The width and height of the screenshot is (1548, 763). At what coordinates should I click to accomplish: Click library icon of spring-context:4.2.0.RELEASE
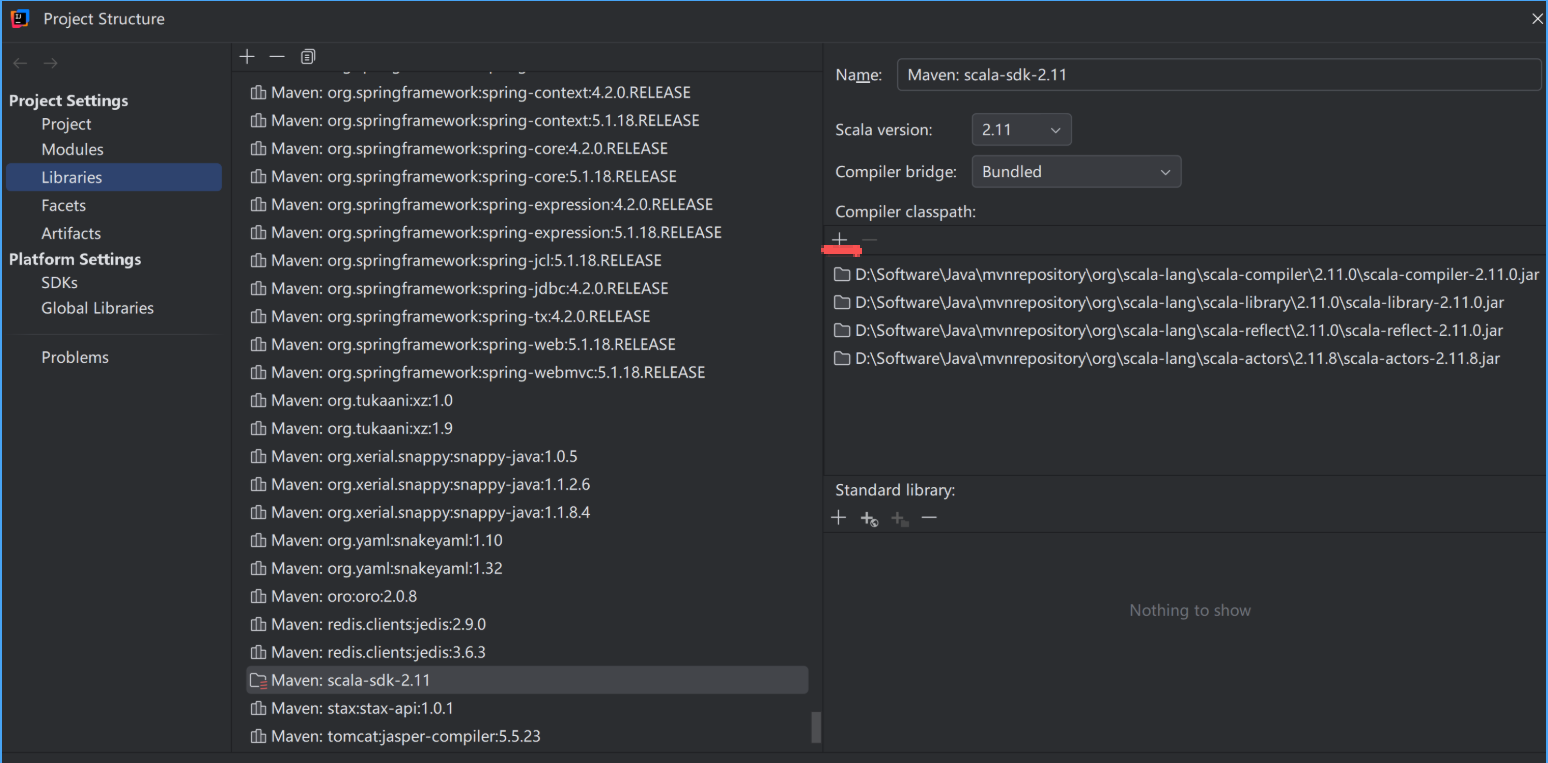coord(258,92)
